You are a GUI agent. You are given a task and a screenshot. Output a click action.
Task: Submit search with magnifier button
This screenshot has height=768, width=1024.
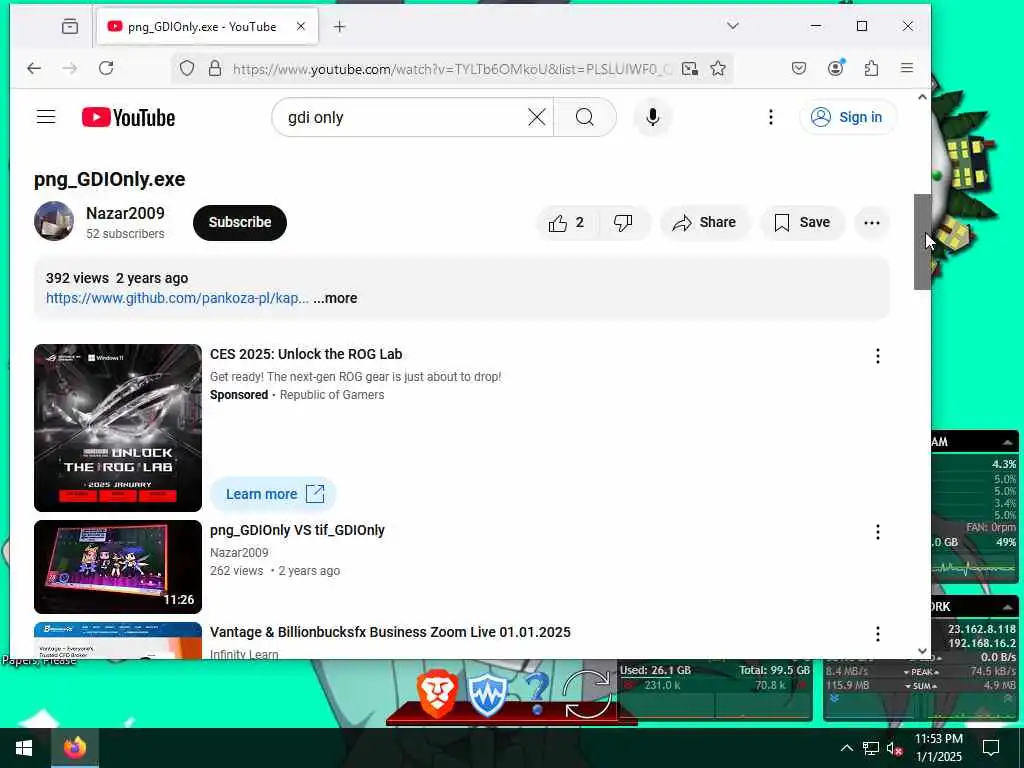[x=585, y=118]
